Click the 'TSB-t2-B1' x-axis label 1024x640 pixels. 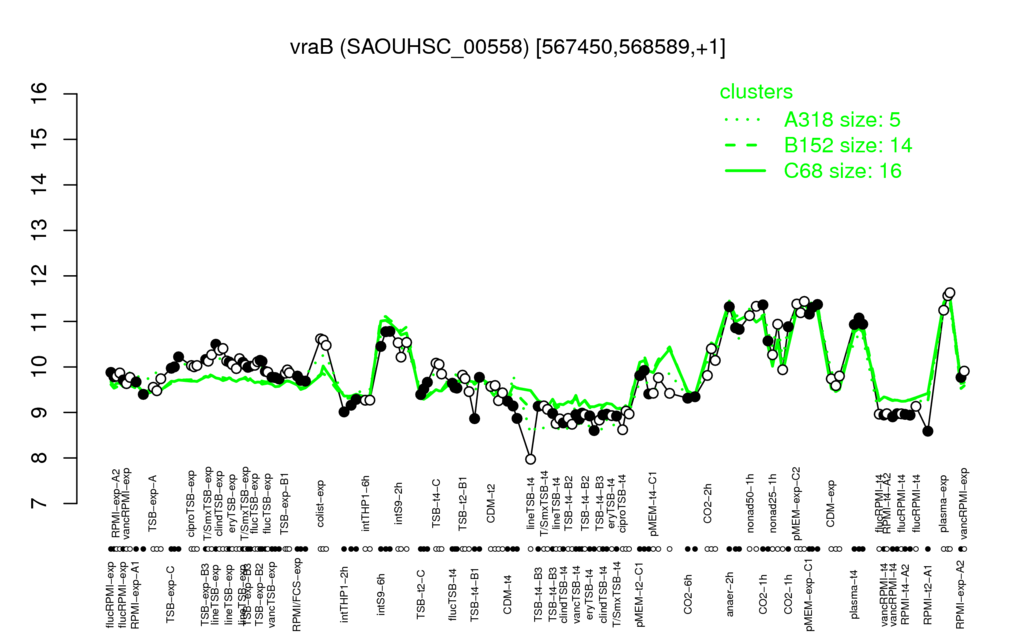coord(463,502)
